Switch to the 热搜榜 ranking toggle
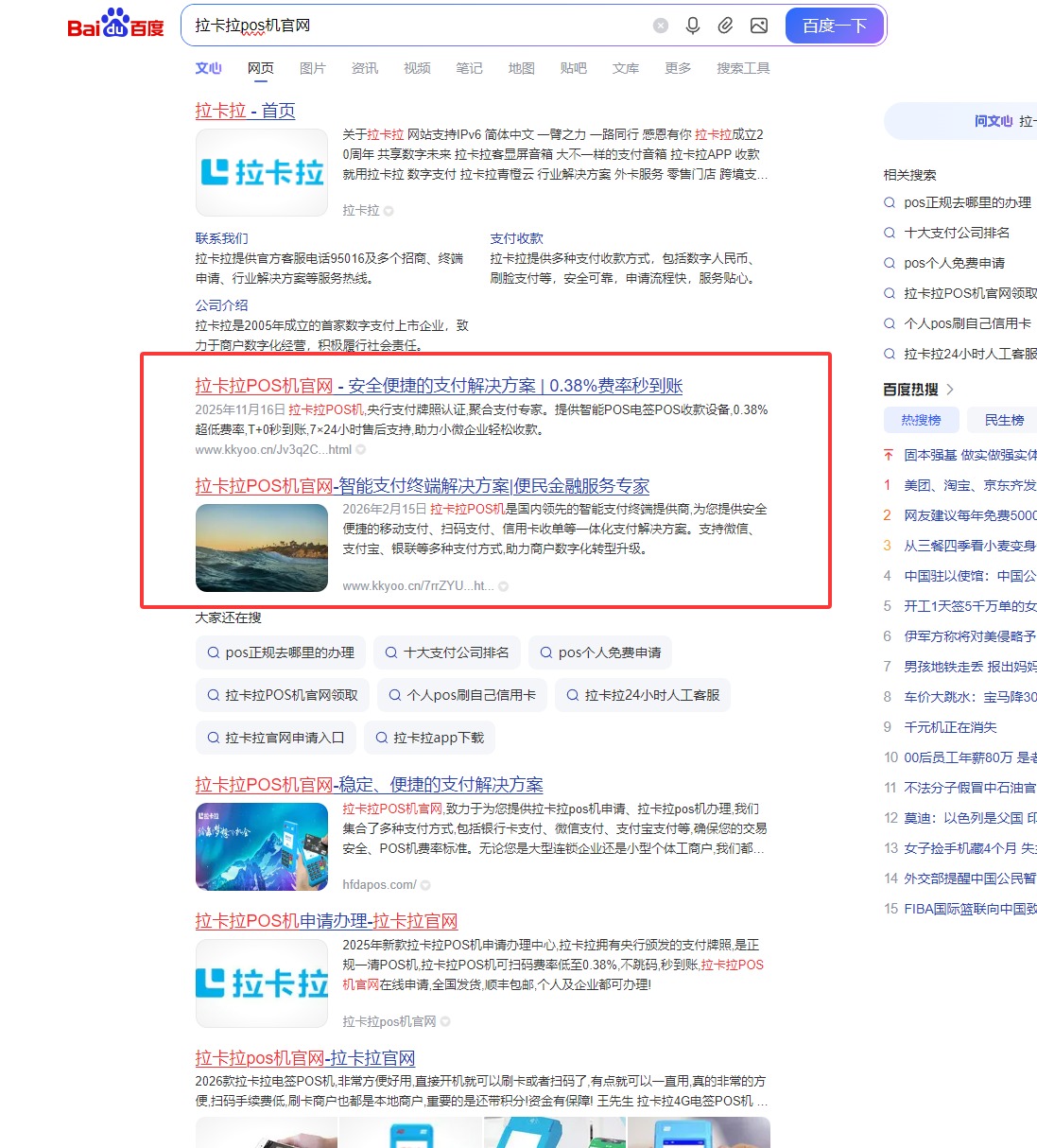This screenshot has width=1037, height=1148. pos(921,420)
